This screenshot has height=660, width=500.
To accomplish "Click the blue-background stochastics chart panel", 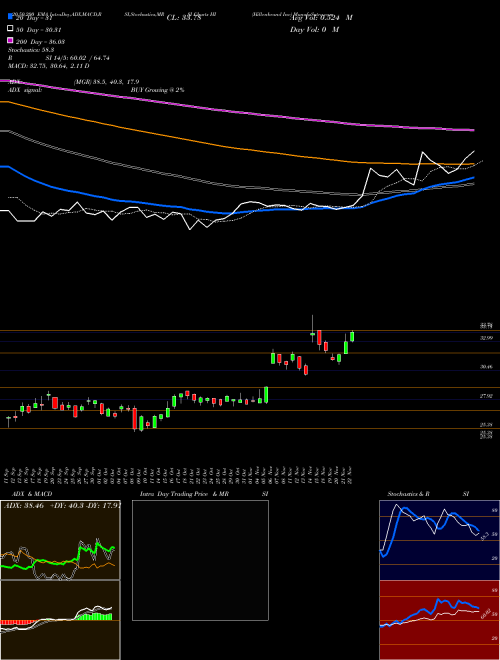I will (x=439, y=540).
